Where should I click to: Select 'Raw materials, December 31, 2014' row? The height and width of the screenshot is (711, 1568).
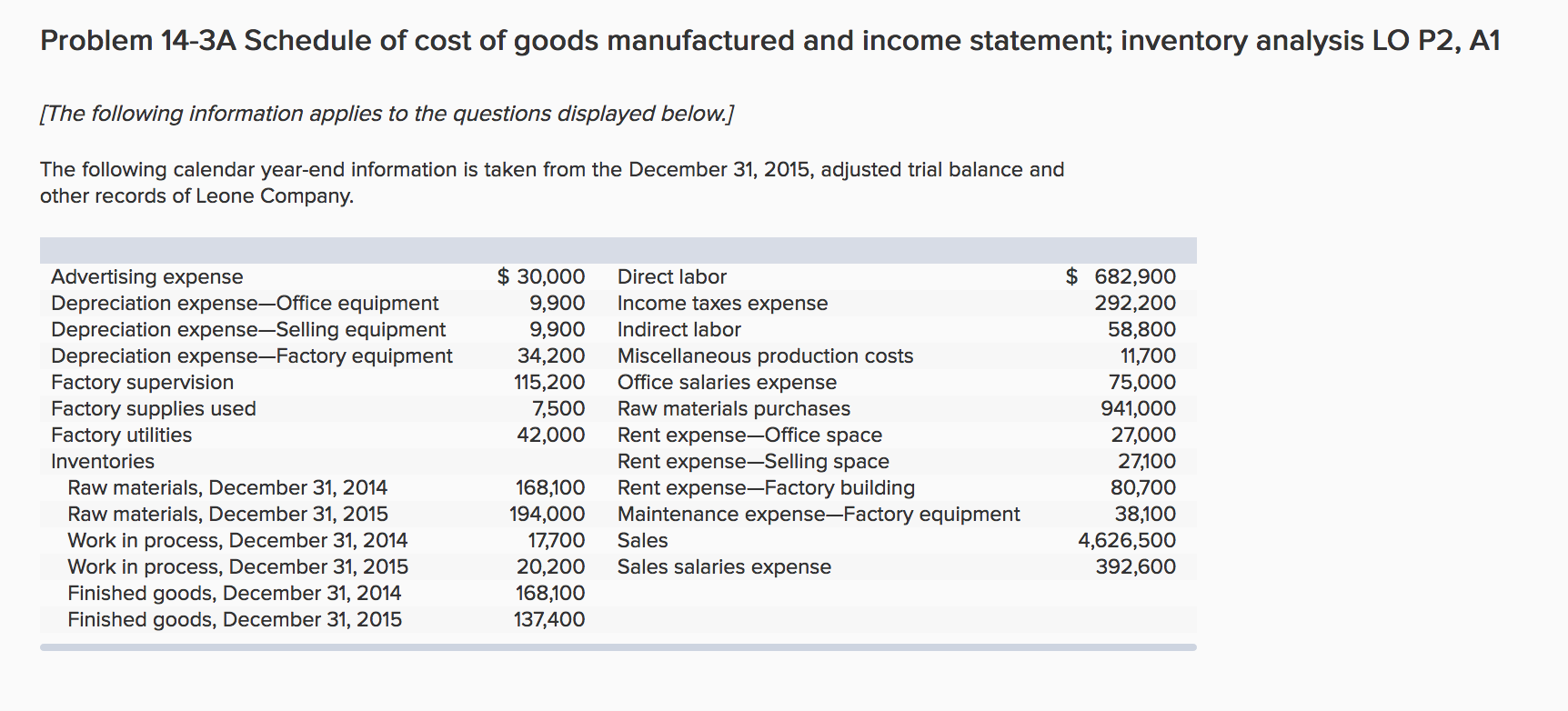coord(227,487)
